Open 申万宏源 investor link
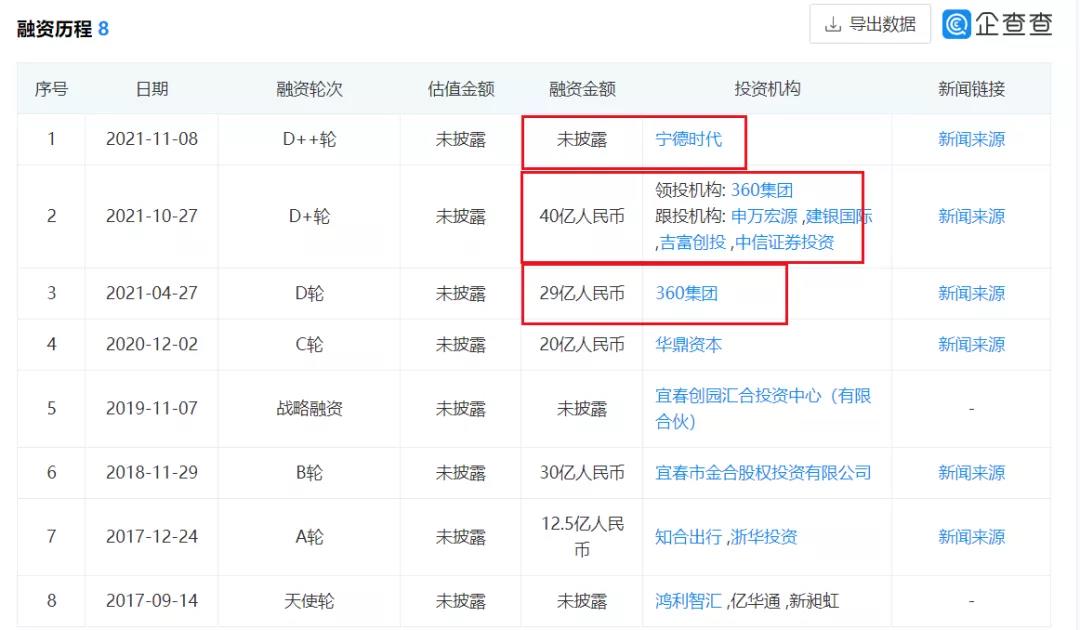 (764, 216)
